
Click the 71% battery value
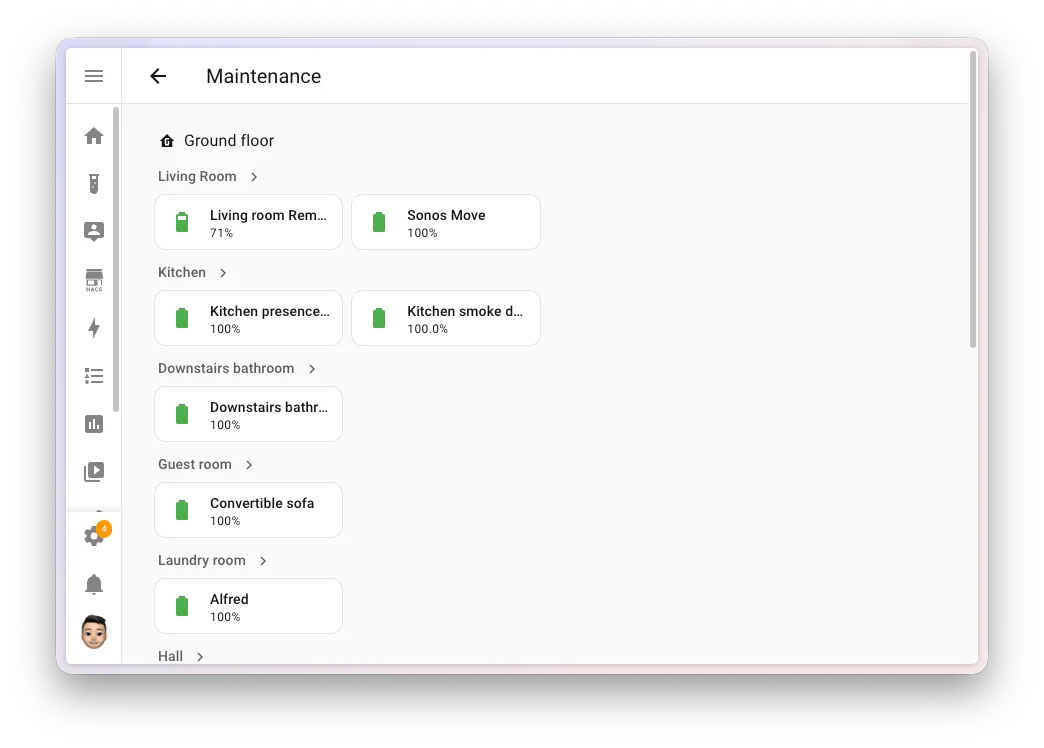coord(221,233)
